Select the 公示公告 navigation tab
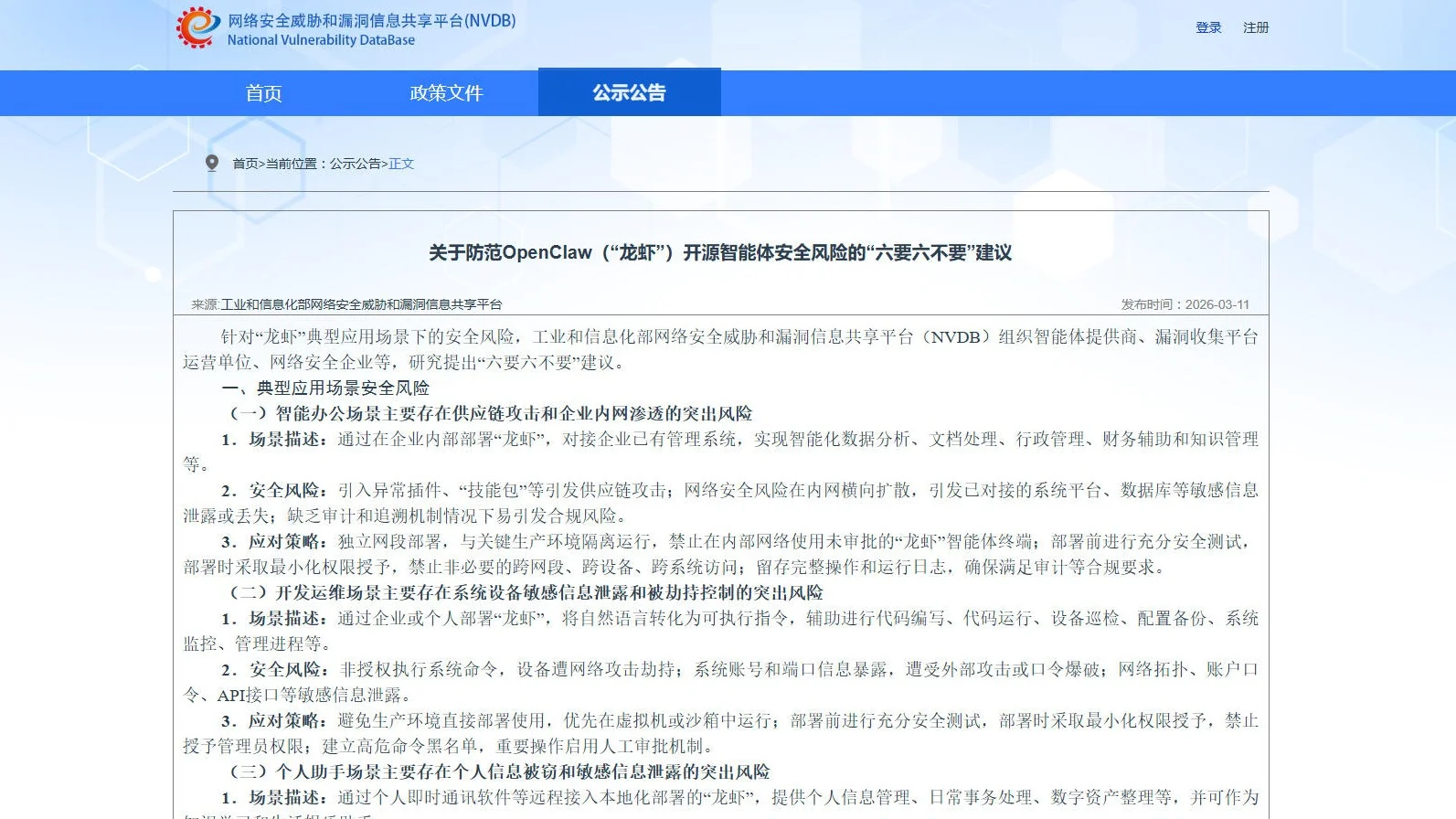 (629, 92)
